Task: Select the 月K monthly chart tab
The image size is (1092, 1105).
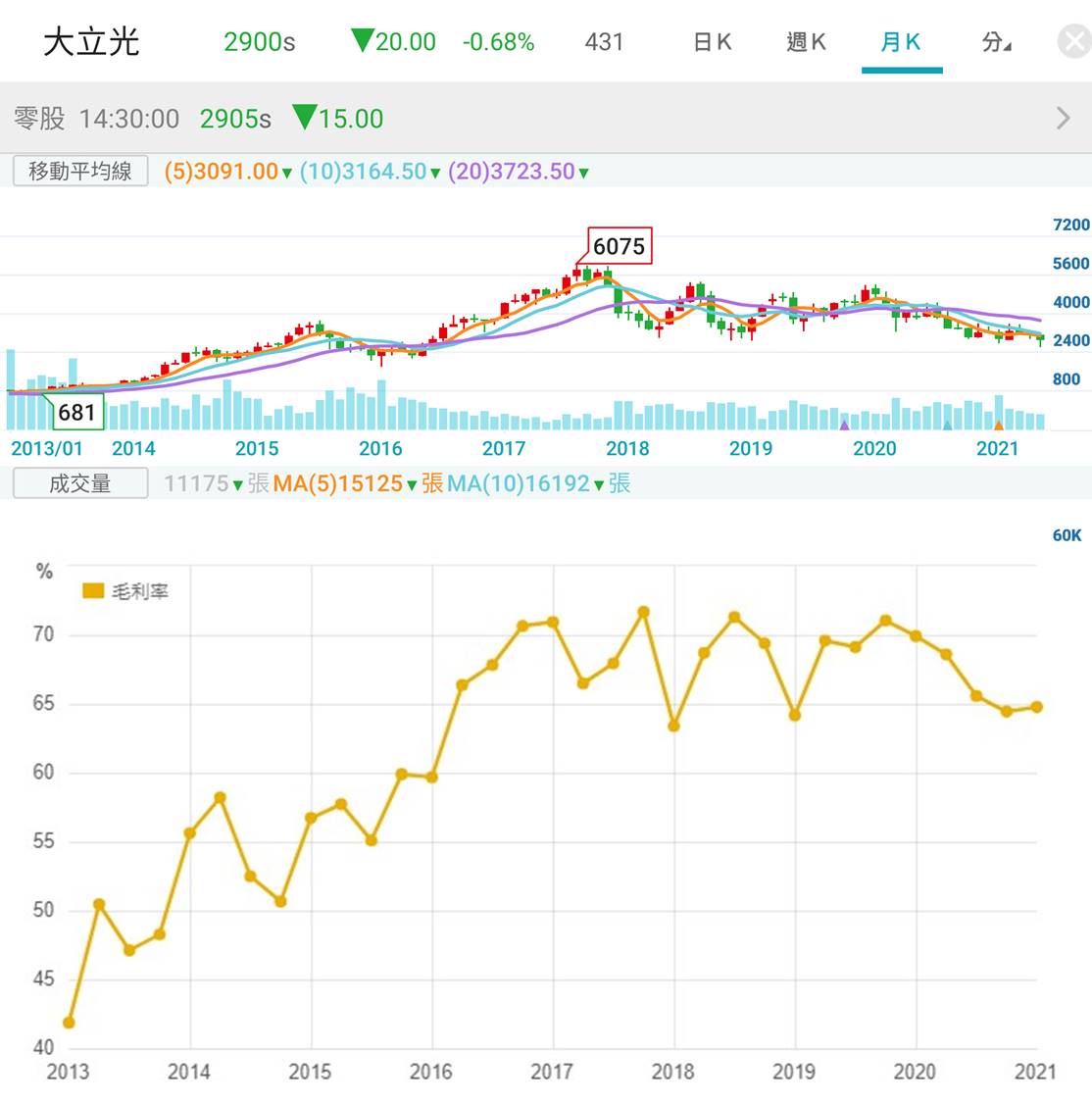Action: click(x=901, y=42)
